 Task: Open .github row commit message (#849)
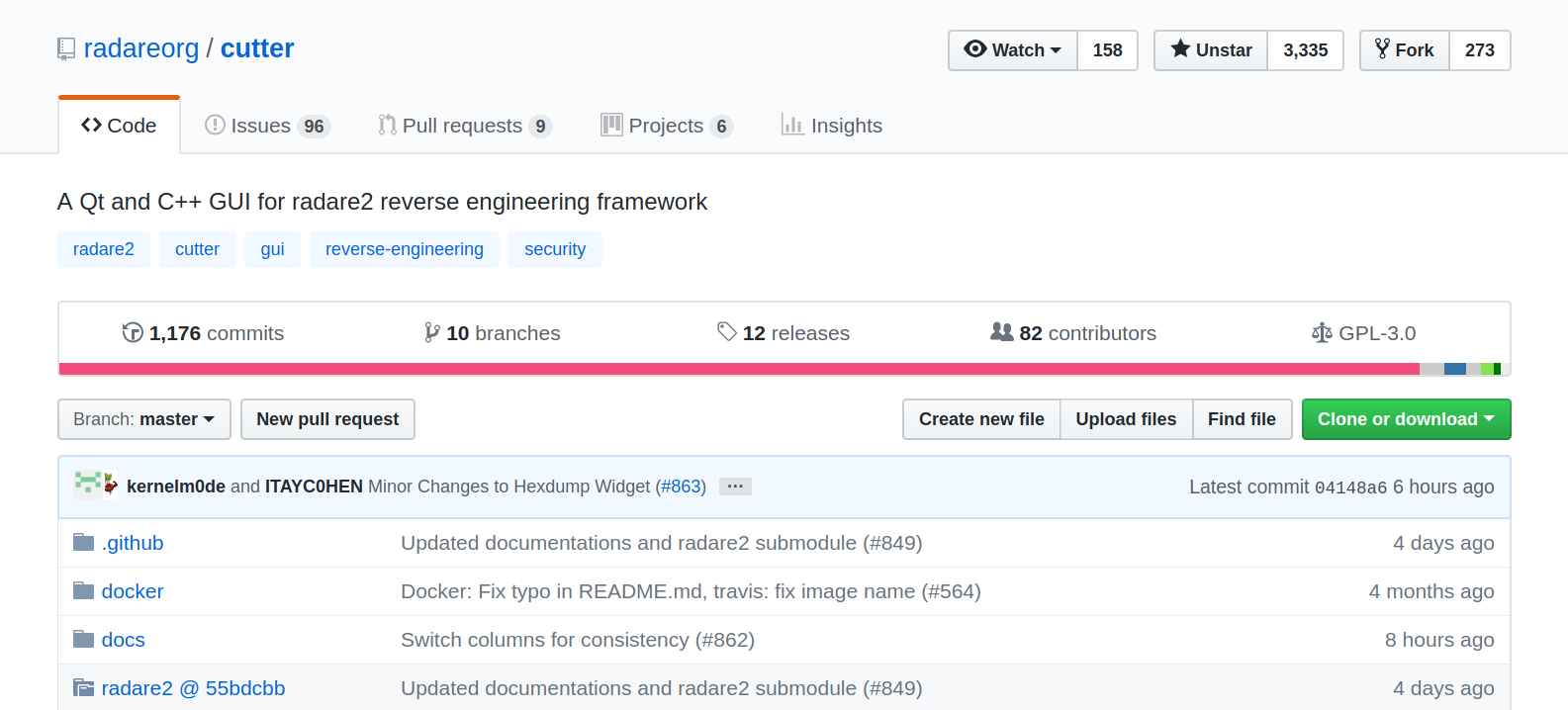click(661, 543)
